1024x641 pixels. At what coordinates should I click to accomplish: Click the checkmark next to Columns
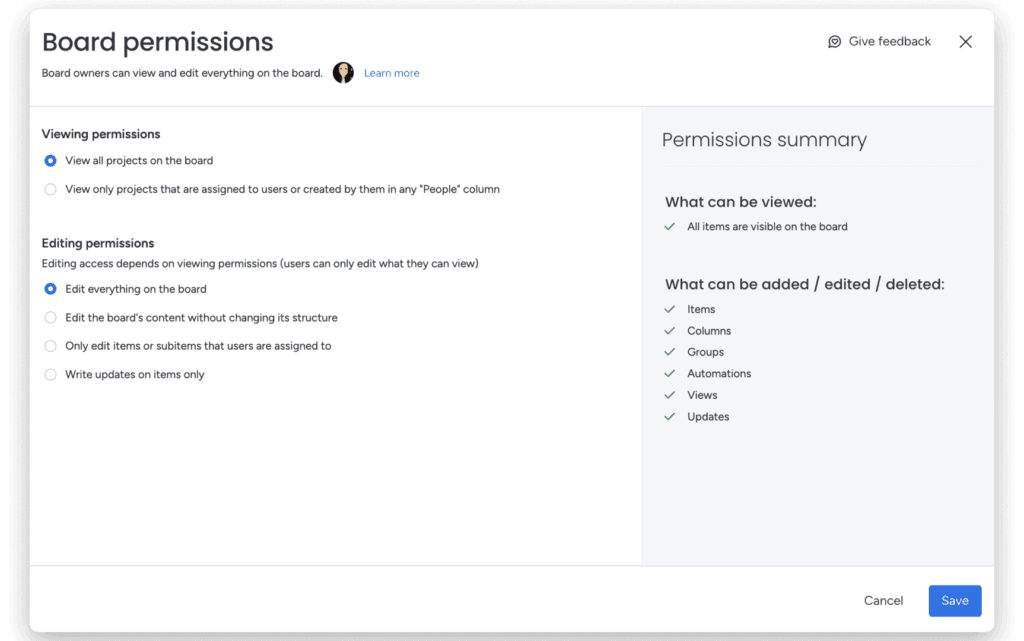(670, 331)
